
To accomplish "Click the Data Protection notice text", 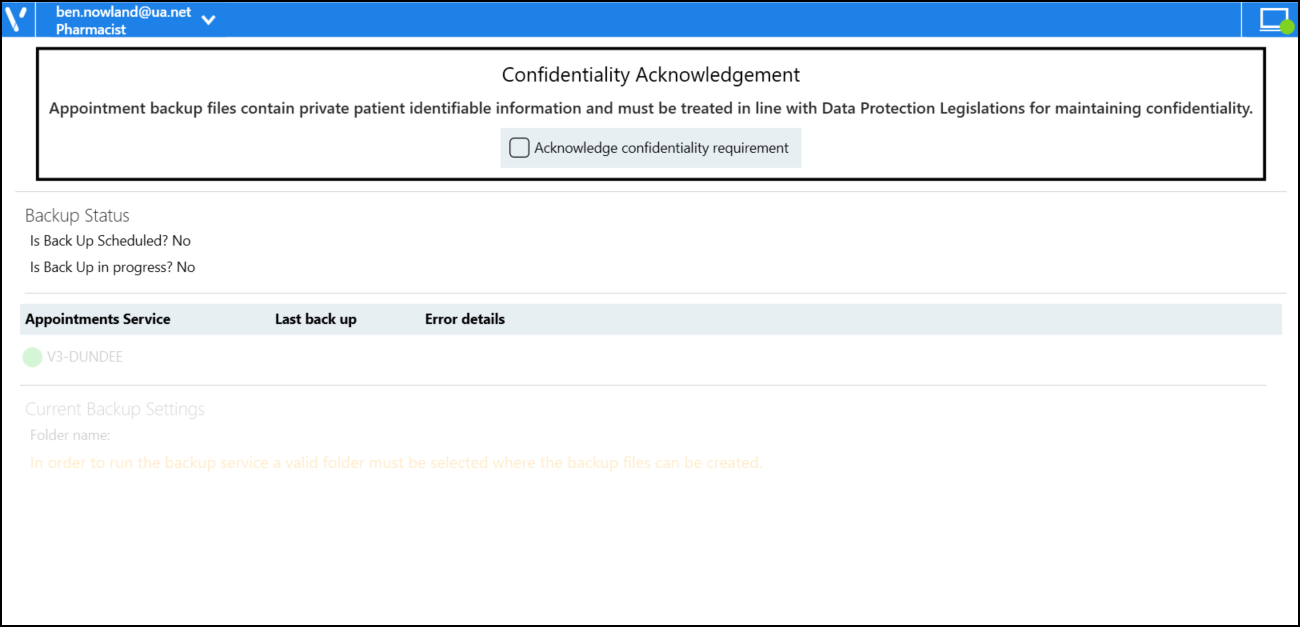I will 651,108.
